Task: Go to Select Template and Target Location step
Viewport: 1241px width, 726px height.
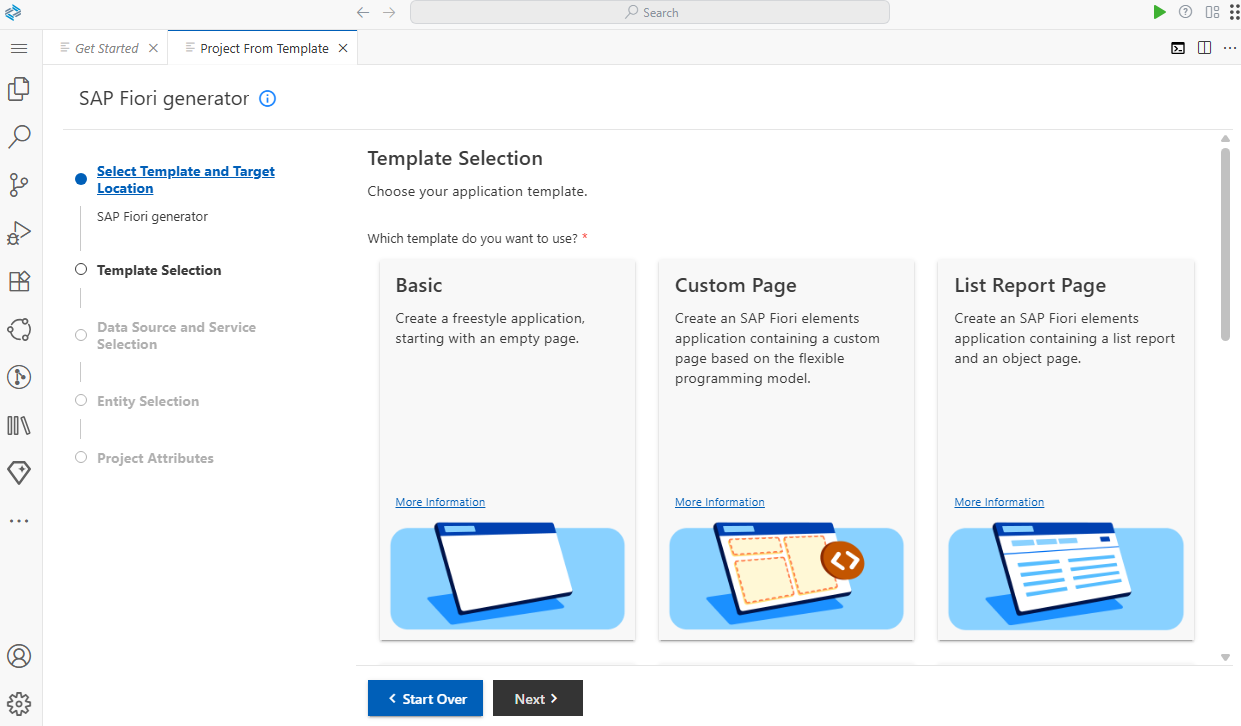Action: pos(186,180)
